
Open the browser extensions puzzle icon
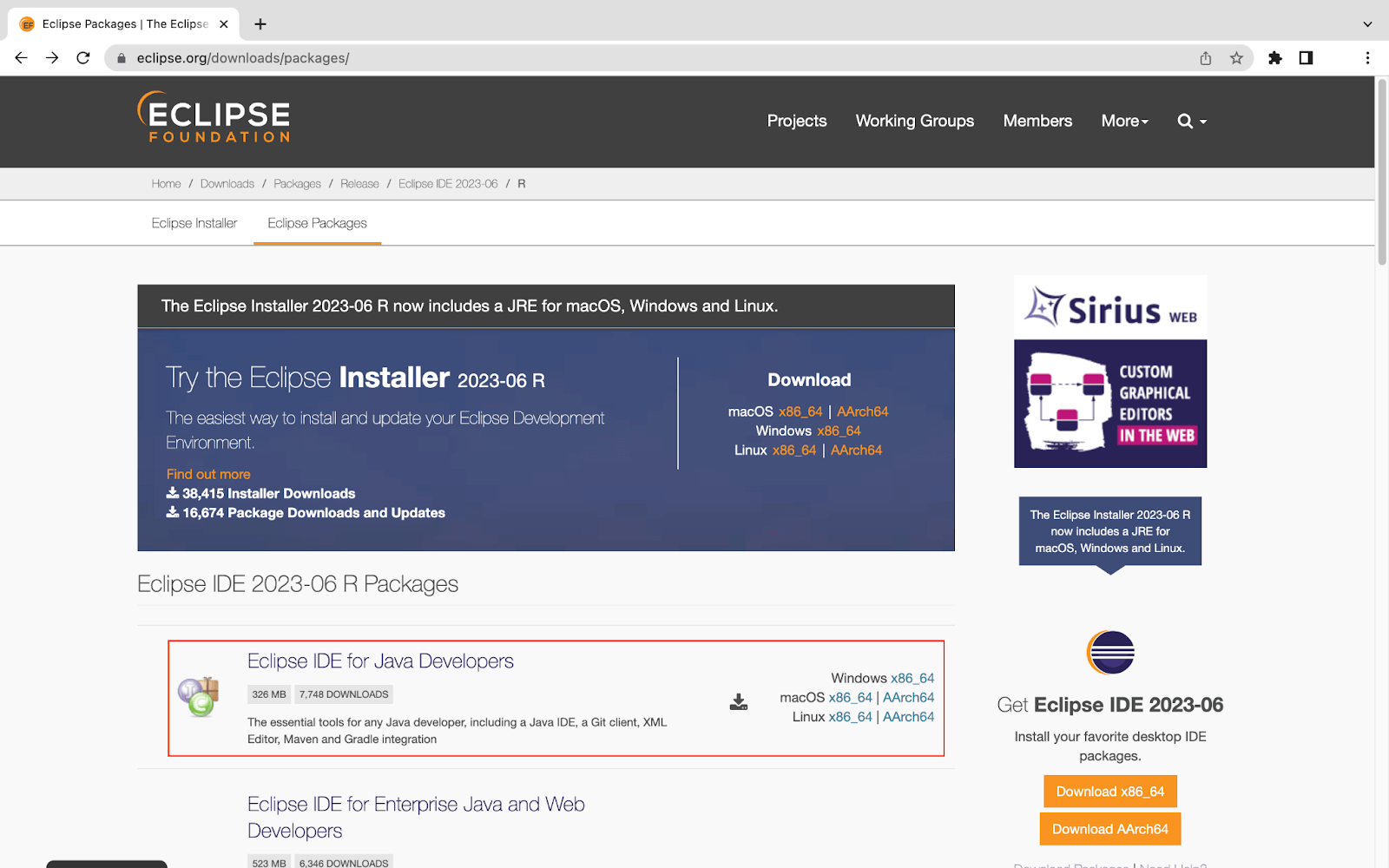(1274, 58)
